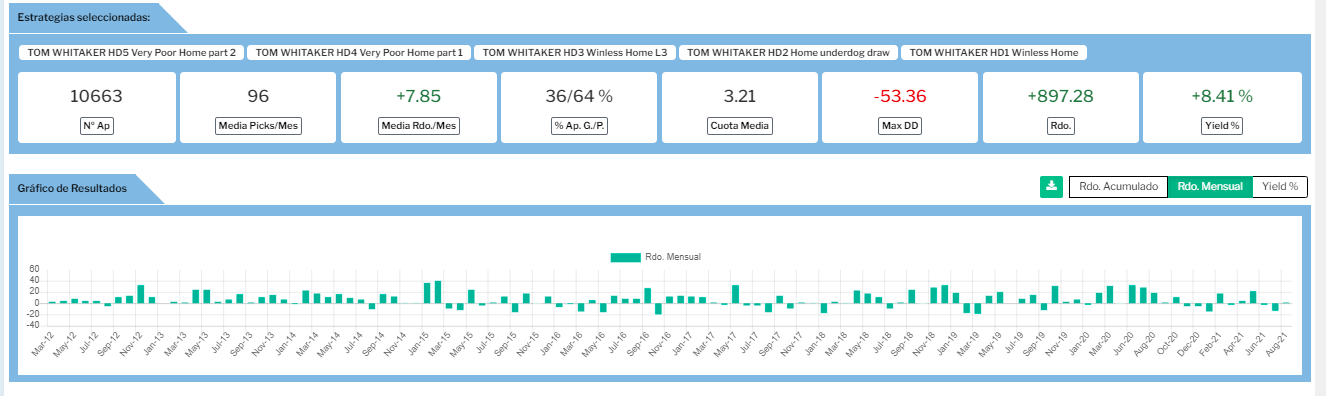Click the green download chart icon
This screenshot has height=396, width=1326.
[x=1051, y=186]
